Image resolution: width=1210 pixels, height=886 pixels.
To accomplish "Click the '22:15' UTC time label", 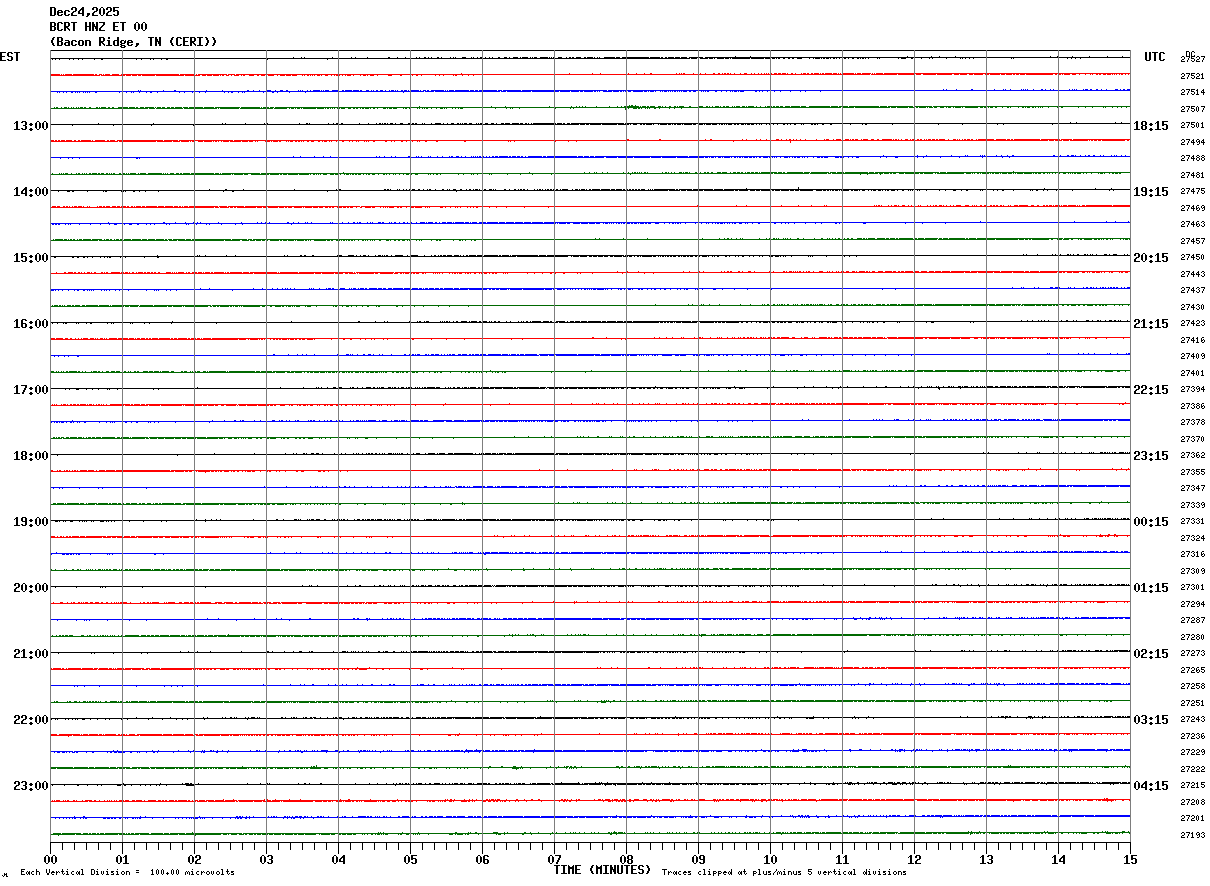I will (1151, 390).
